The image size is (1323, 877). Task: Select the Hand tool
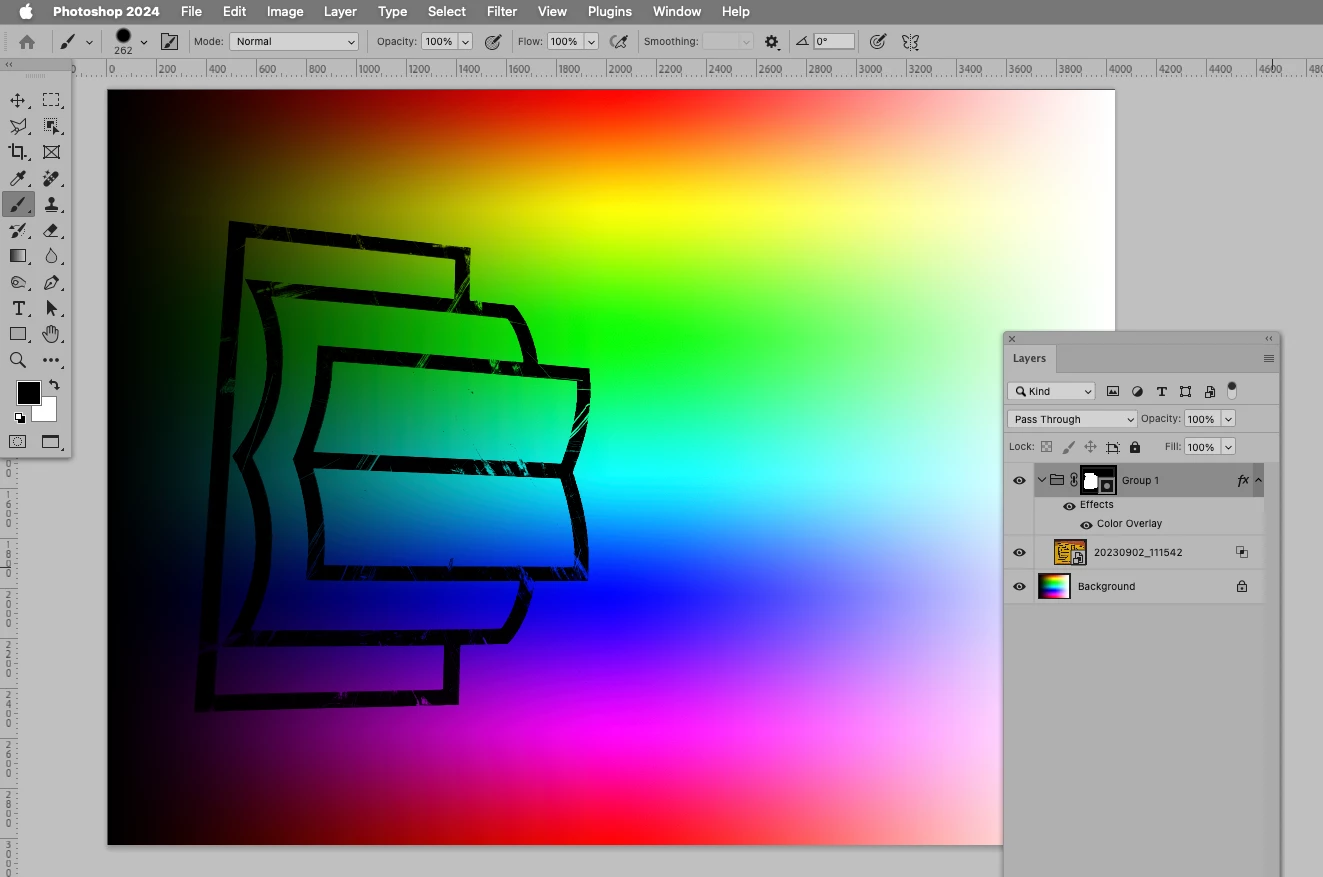[x=51, y=334]
